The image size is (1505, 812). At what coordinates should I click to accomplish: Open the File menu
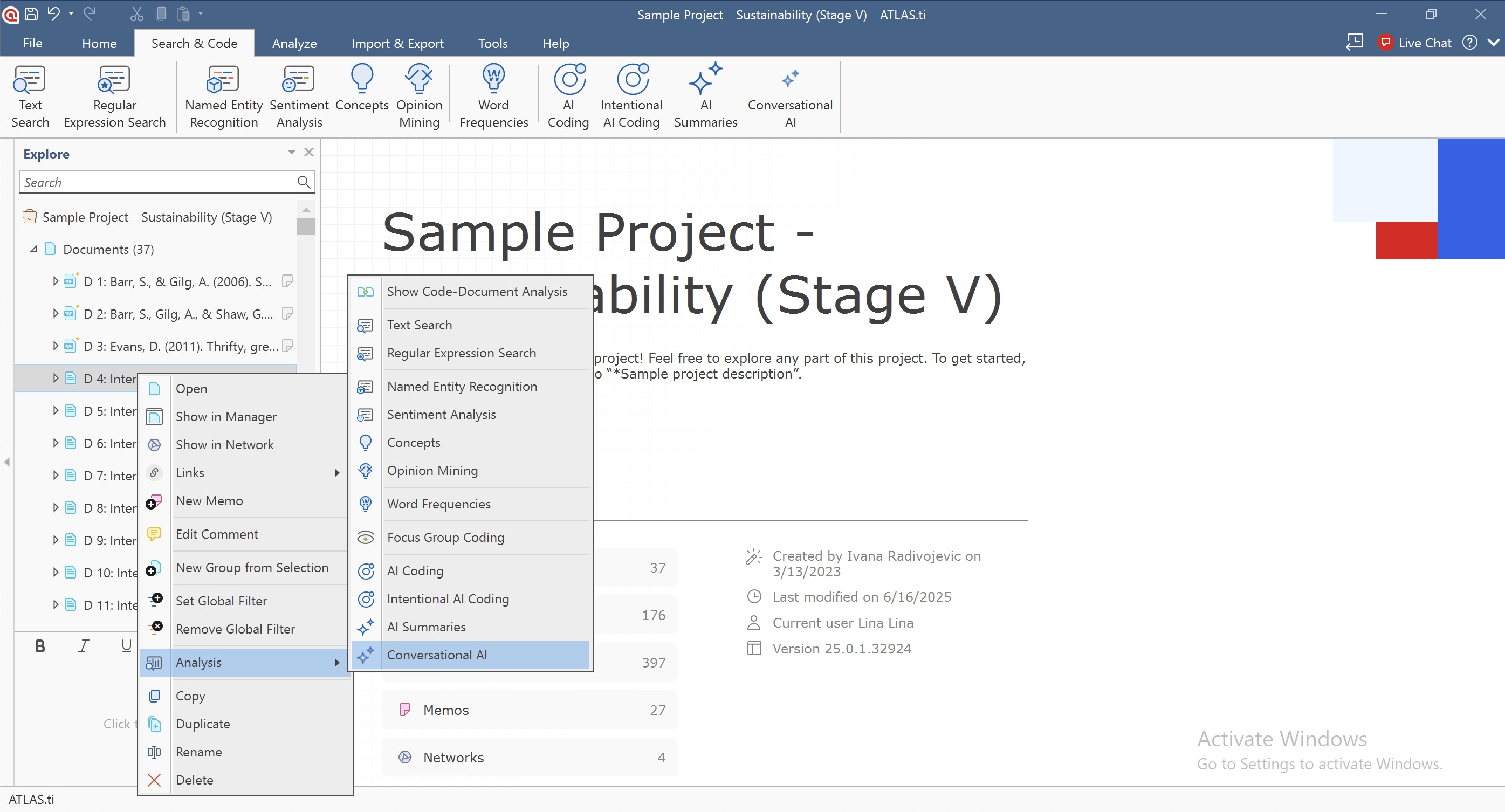pos(32,43)
